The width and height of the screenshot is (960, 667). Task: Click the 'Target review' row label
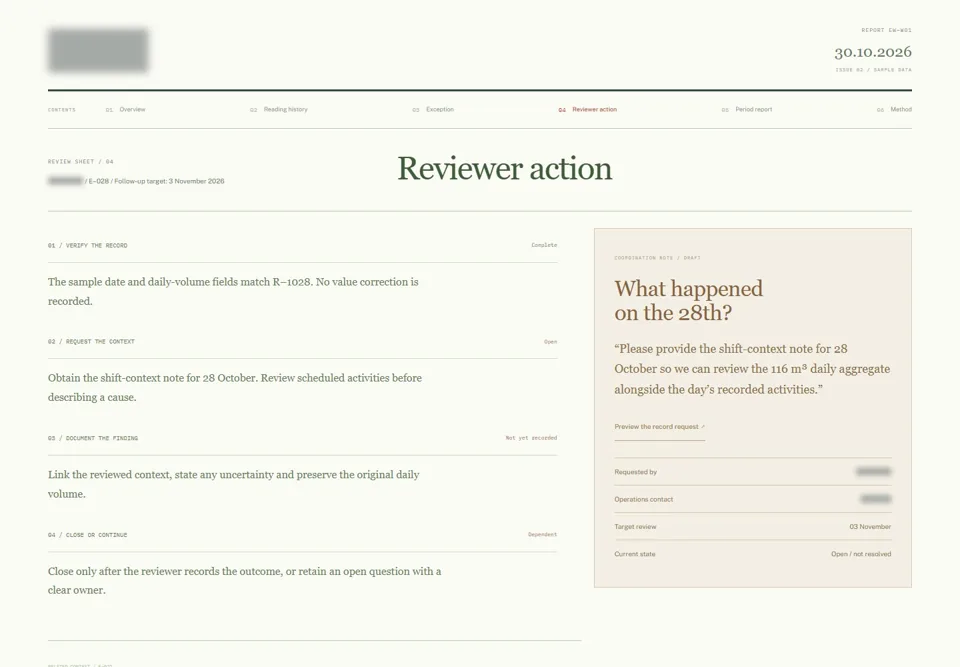[x=635, y=527]
